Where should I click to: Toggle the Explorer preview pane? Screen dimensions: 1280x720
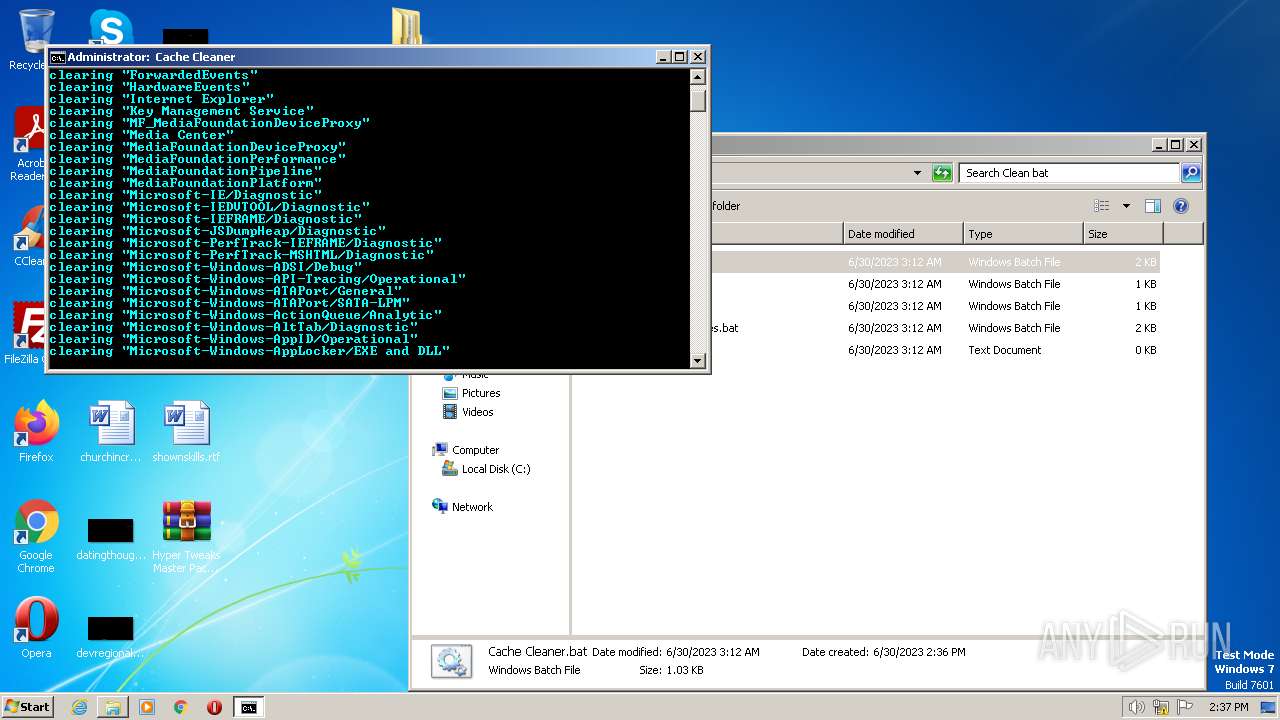coord(1152,206)
